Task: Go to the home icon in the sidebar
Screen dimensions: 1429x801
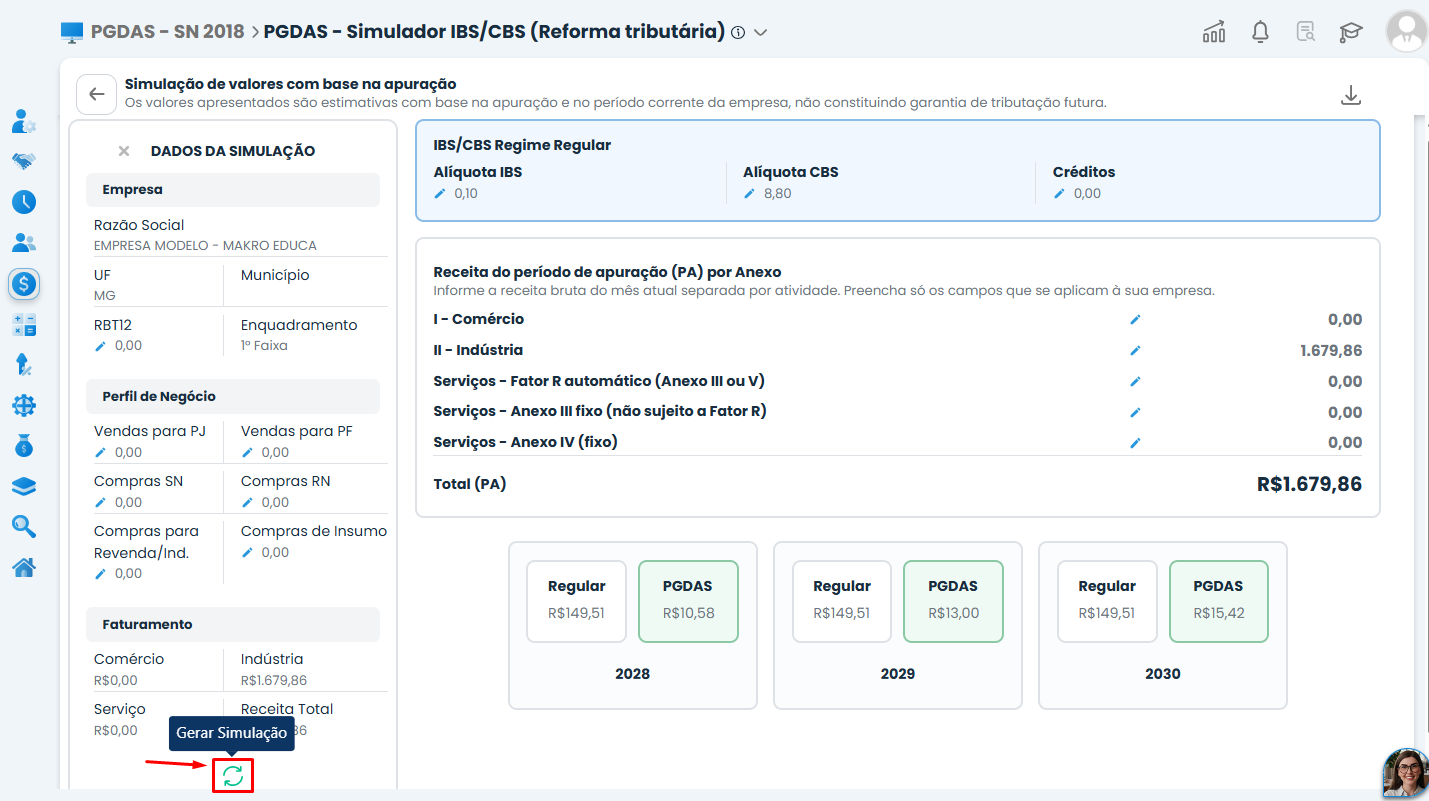Action: (x=24, y=567)
